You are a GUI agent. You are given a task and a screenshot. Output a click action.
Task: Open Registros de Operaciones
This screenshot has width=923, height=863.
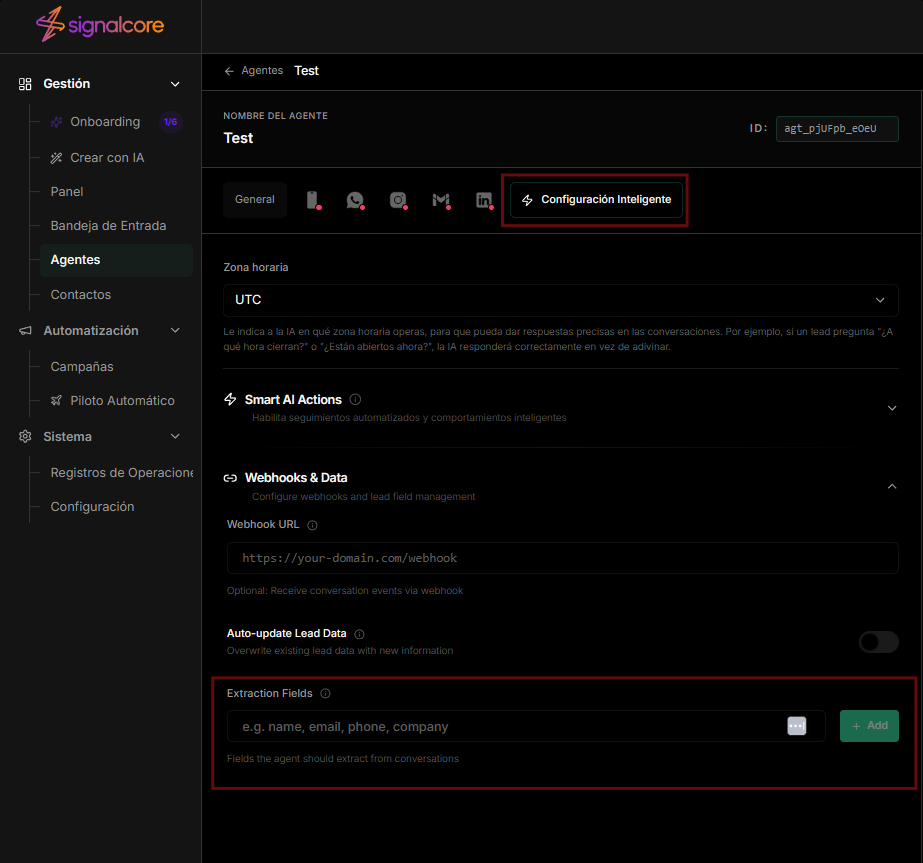click(122, 473)
